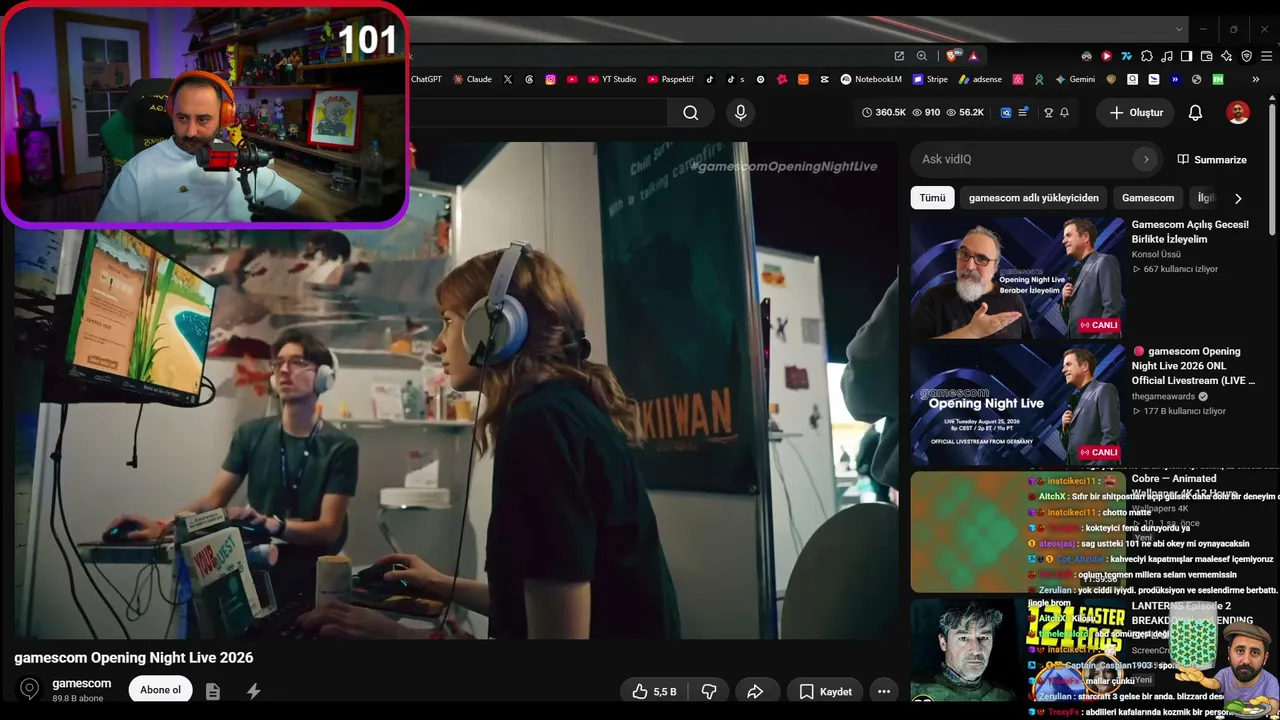Screen dimensions: 1280x720
Task: Open the Leo AI sparkle icon
Action: click(x=1226, y=56)
